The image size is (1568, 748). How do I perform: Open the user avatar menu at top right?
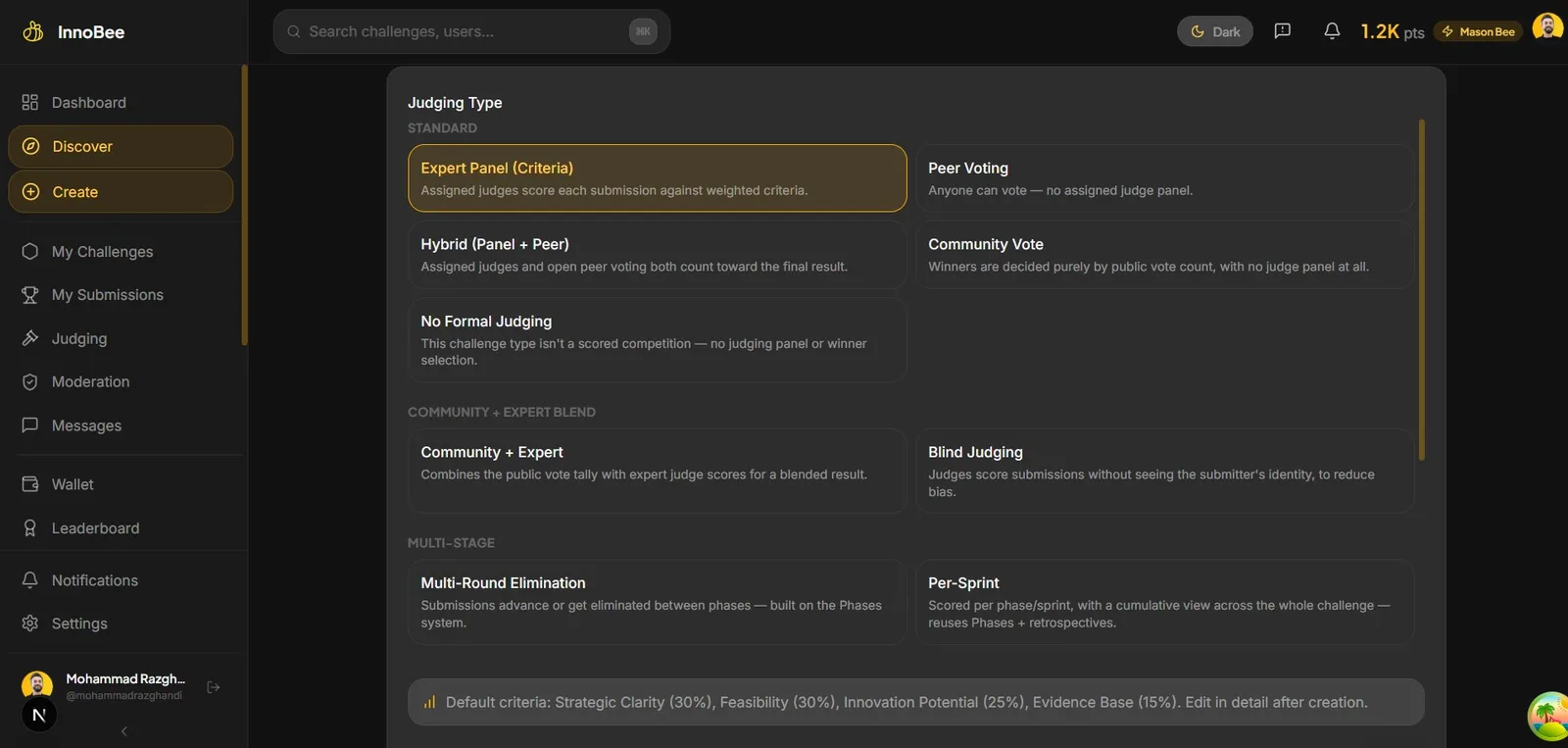[x=1547, y=27]
